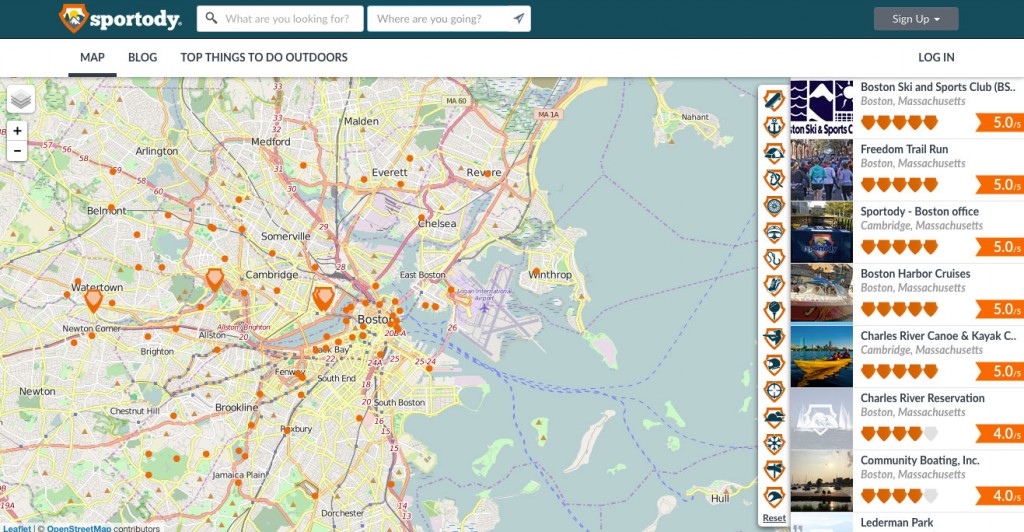Select the clouds filter icon
Screen dimensions: 1024x532
coord(774,418)
